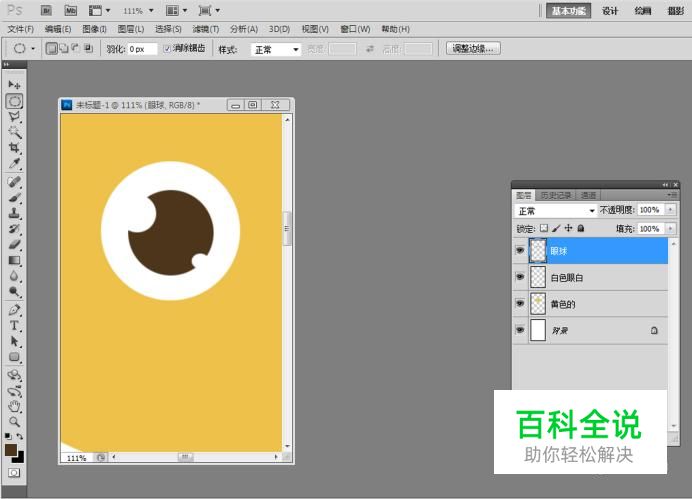Viewport: 692px width, 499px height.
Task: Hide the 眼球 layer
Action: [x=520, y=251]
